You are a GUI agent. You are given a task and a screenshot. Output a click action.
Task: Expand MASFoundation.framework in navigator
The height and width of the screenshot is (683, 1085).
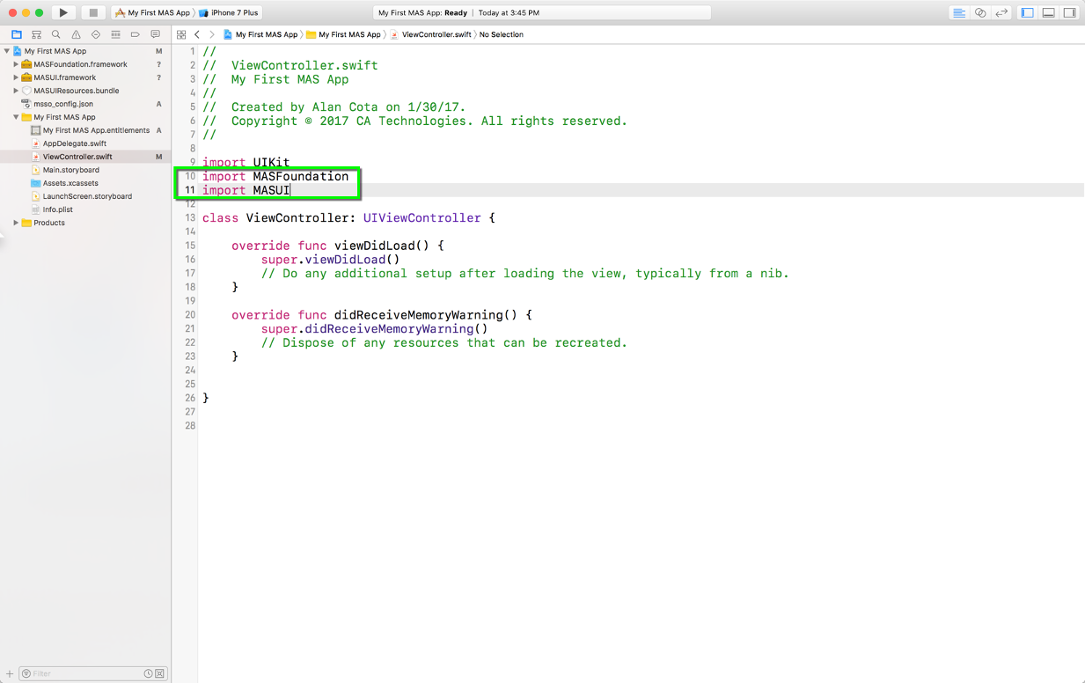tap(16, 64)
